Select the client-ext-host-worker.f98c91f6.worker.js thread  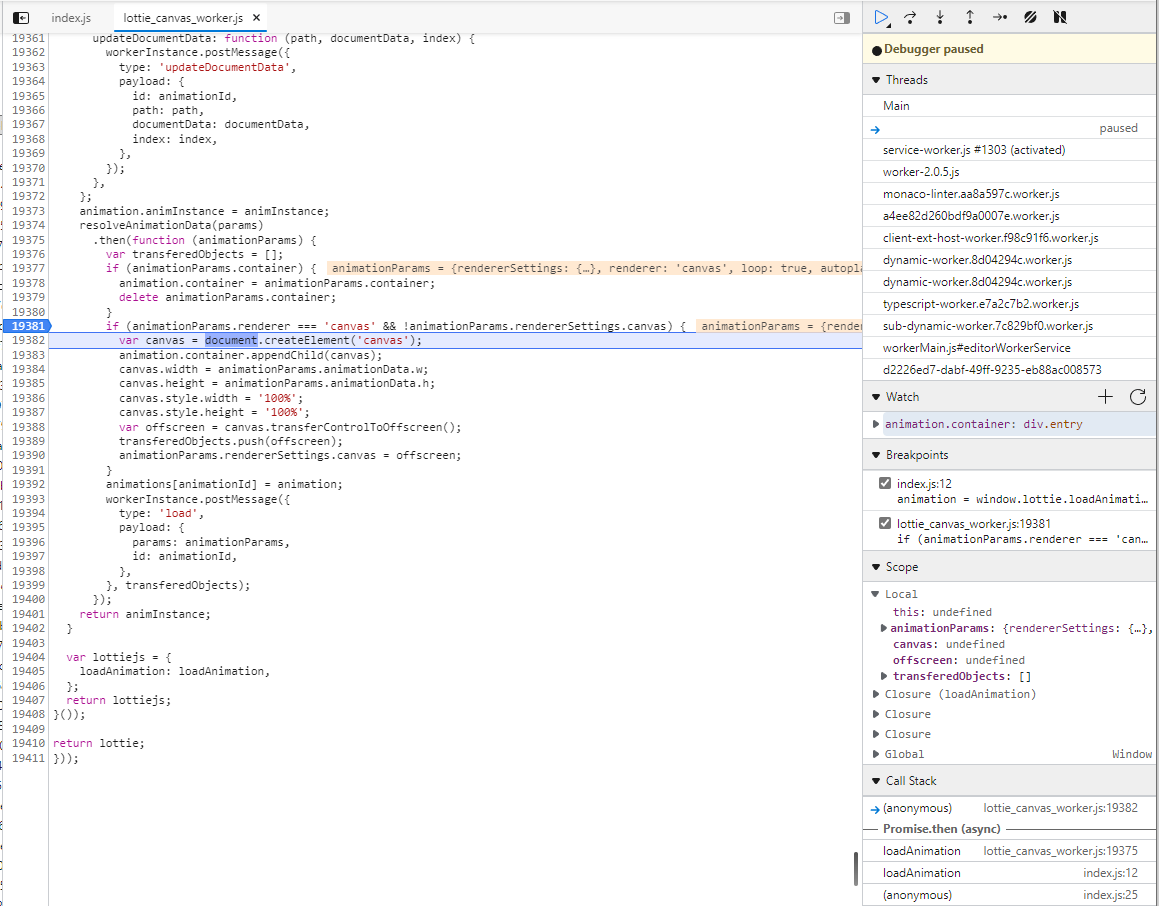(x=1010, y=238)
